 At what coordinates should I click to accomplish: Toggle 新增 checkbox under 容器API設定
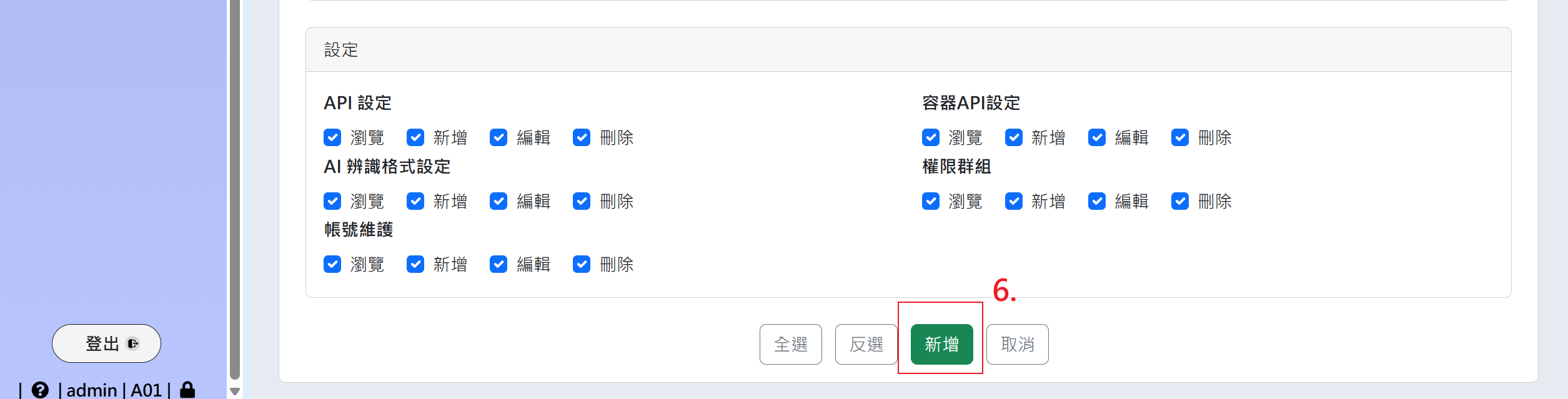click(1014, 137)
